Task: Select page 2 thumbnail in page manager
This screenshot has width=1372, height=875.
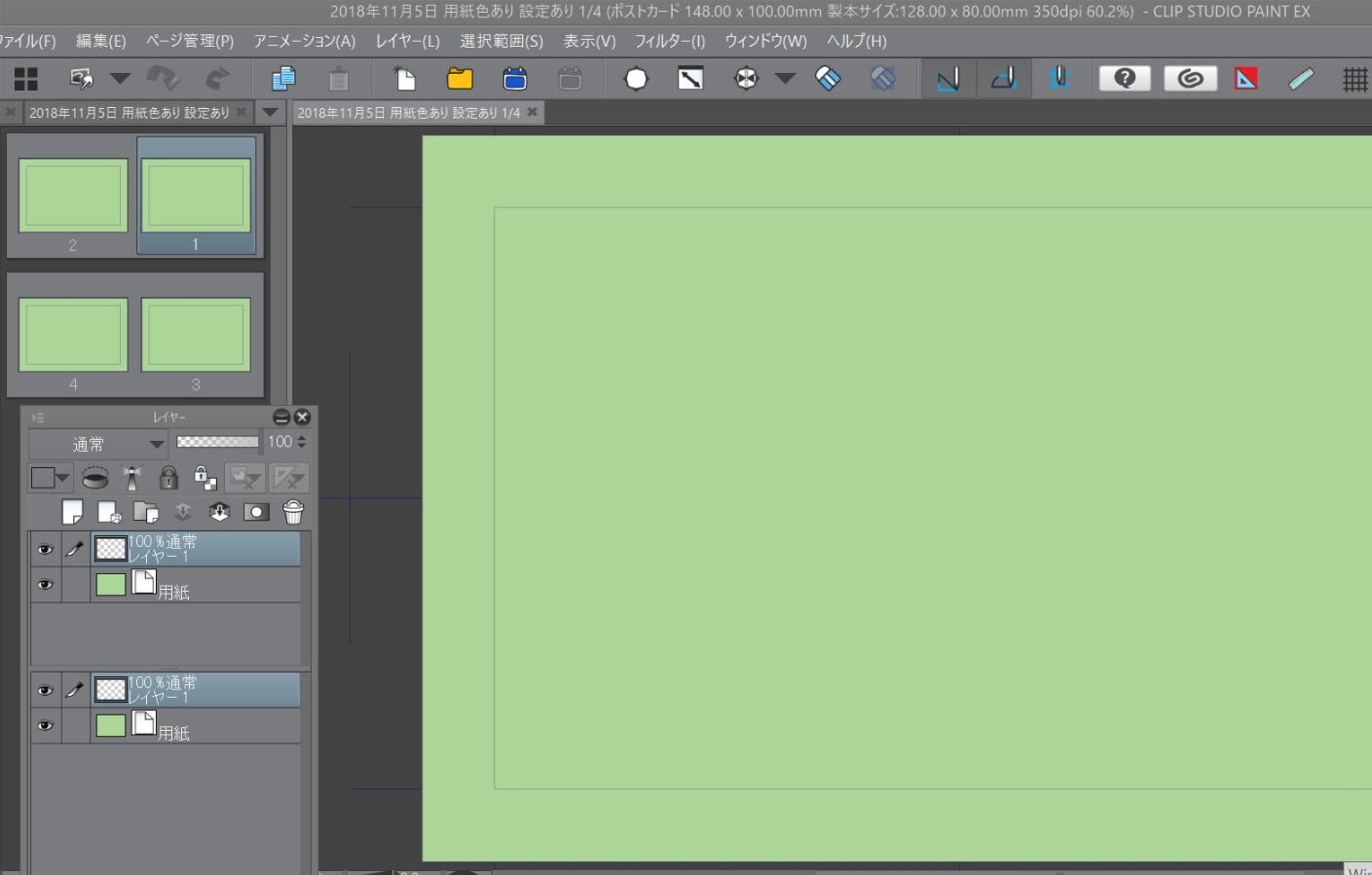Action: [x=73, y=197]
